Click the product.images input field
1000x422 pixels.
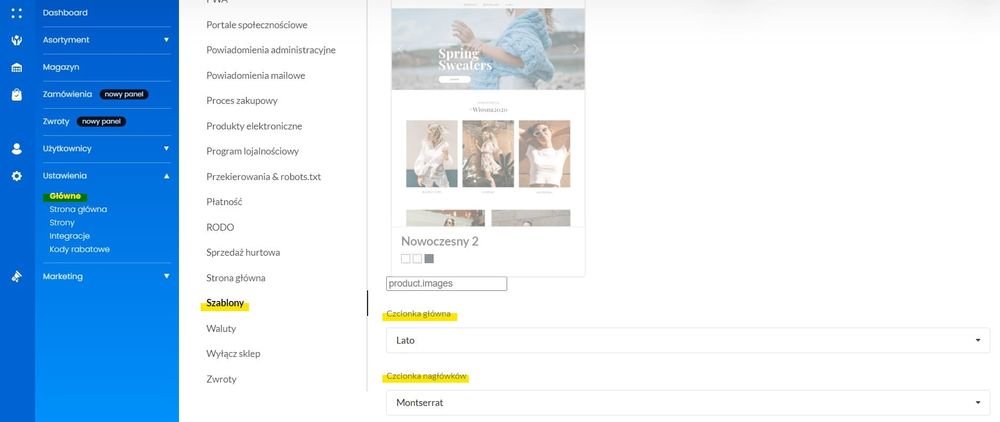446,284
